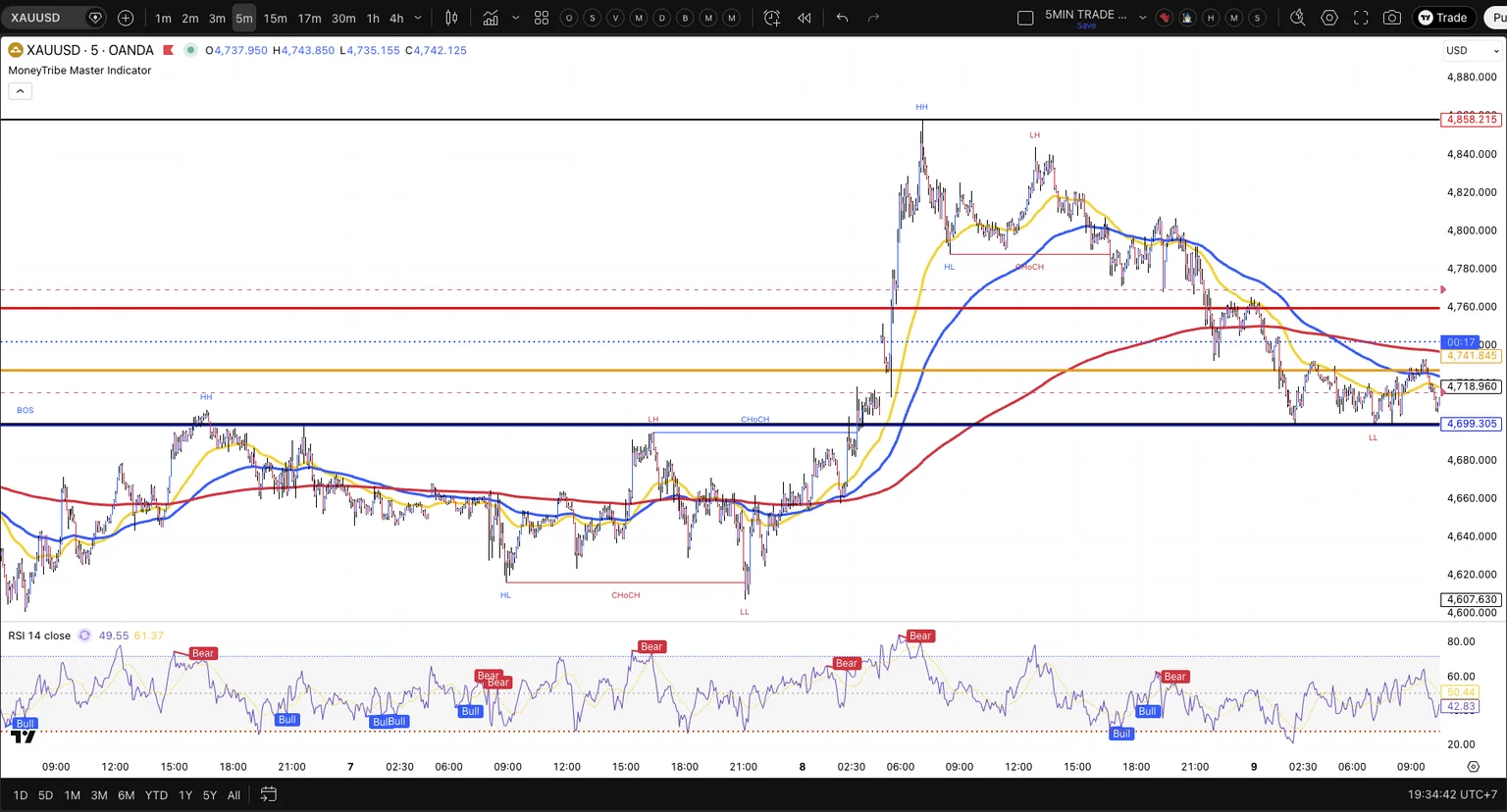Image resolution: width=1507 pixels, height=812 pixels.
Task: Open the candlestick chart type selector
Action: coord(451,18)
